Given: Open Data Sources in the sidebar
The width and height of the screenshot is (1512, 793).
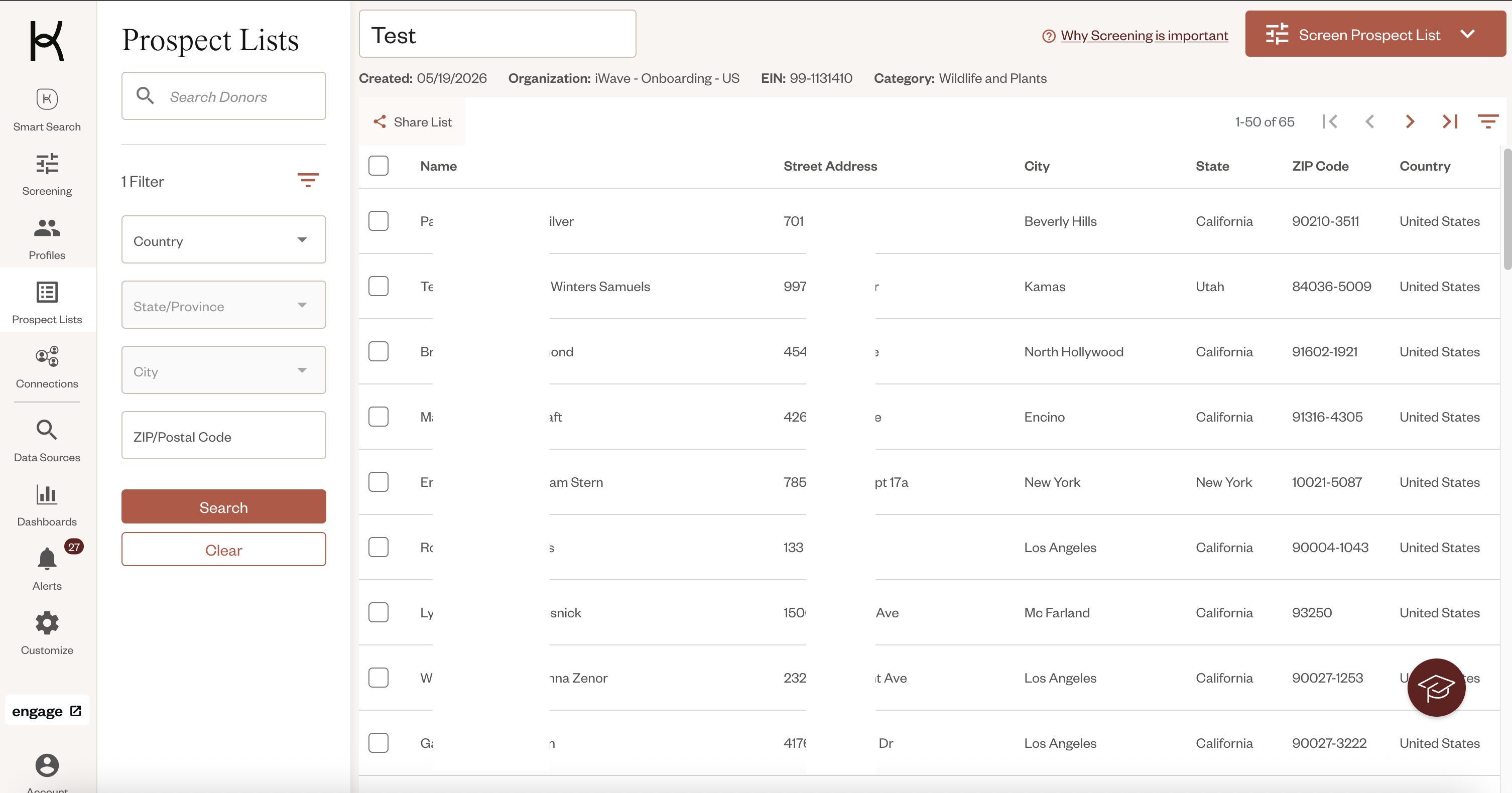Looking at the screenshot, I should pyautogui.click(x=47, y=441).
